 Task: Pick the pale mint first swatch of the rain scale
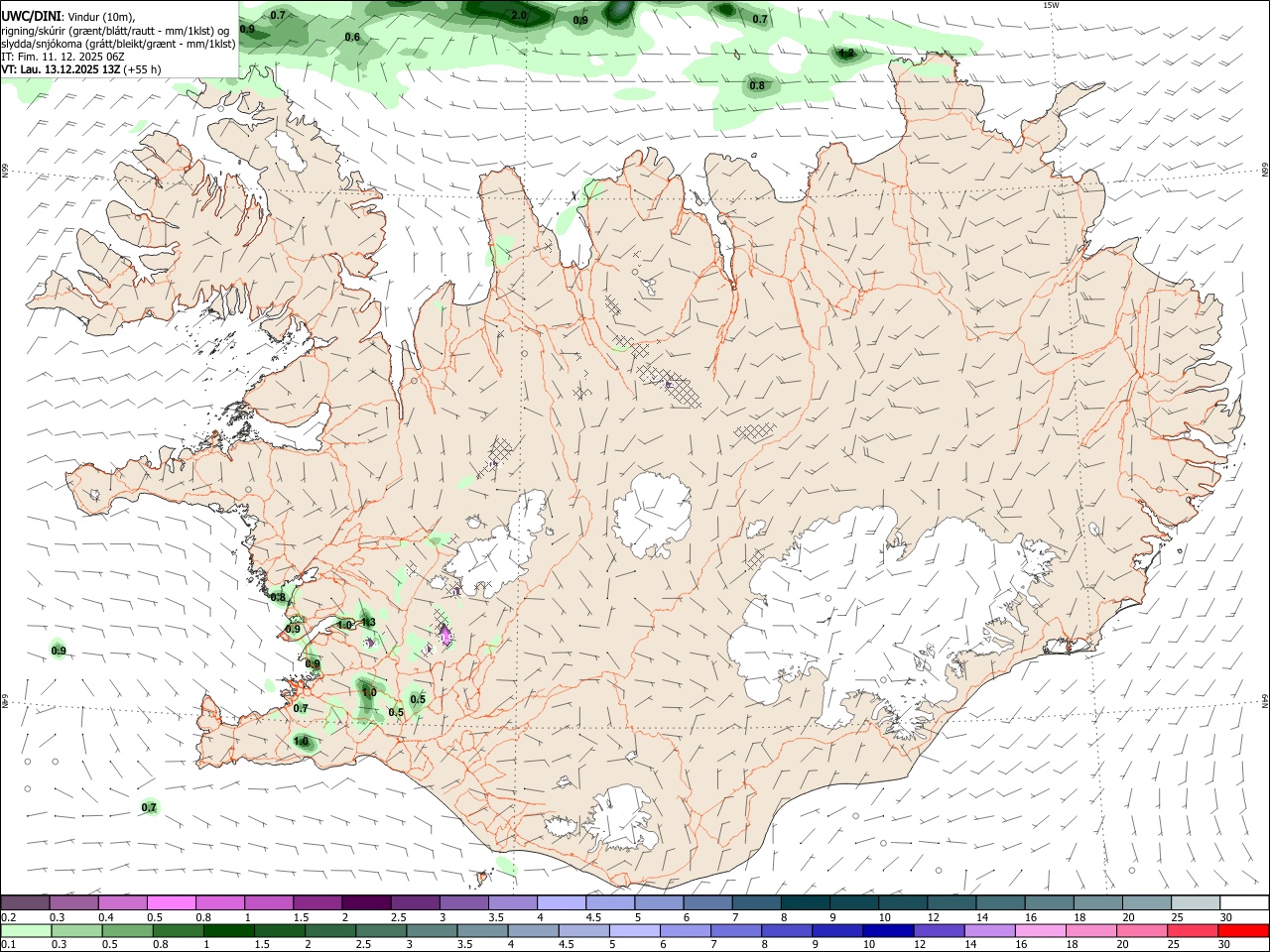[x=25, y=930]
